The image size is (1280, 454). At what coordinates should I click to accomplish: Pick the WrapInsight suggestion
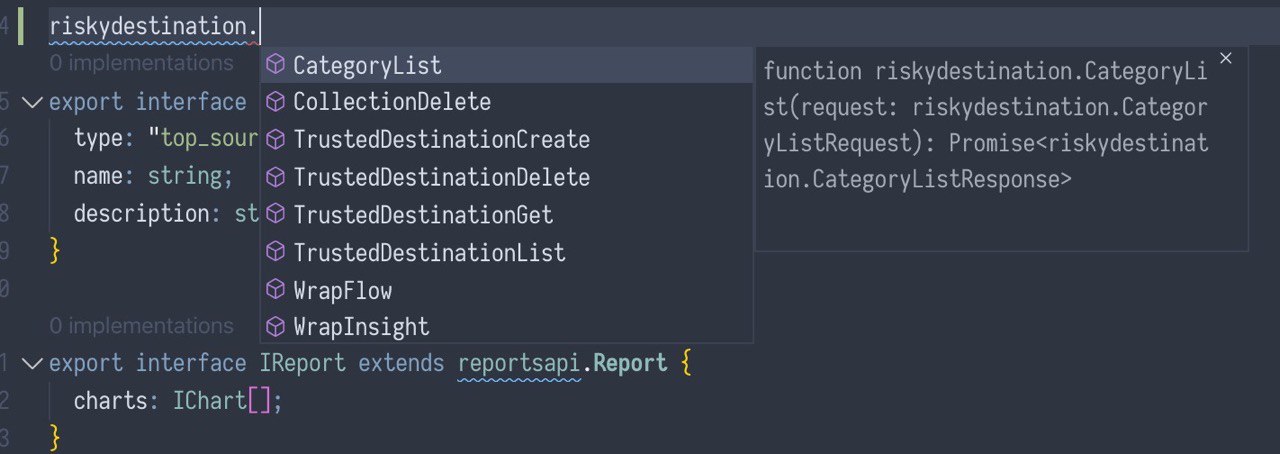tap(507, 327)
